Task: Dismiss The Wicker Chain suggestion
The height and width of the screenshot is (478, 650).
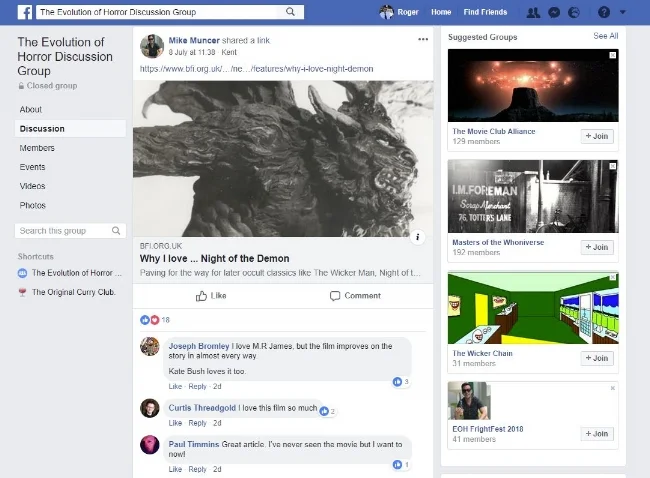Action: pos(612,277)
